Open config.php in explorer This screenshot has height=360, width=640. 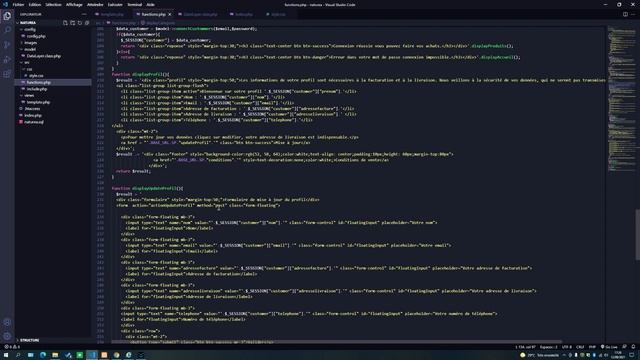coord(36,36)
